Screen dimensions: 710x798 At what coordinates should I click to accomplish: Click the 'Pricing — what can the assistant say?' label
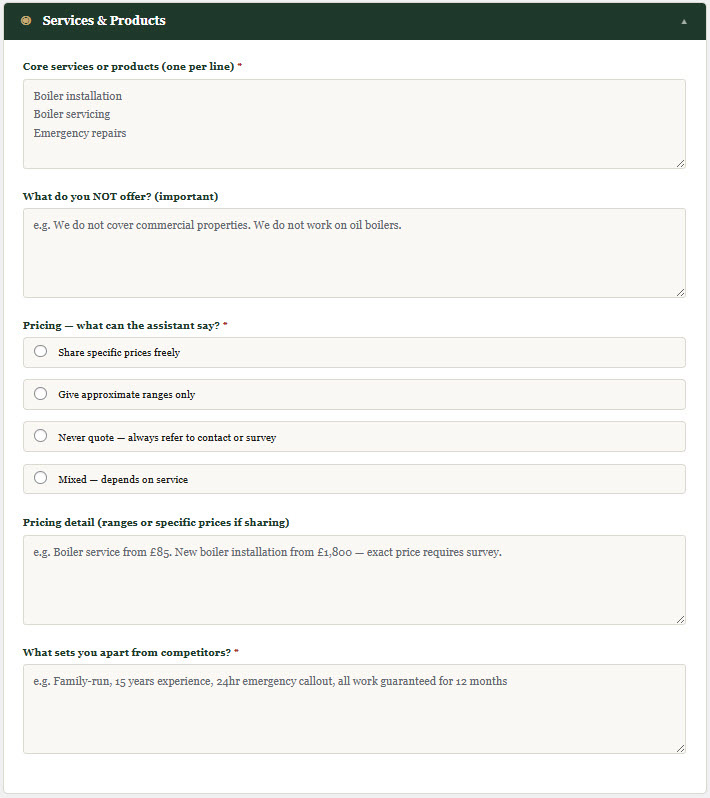[121, 326]
